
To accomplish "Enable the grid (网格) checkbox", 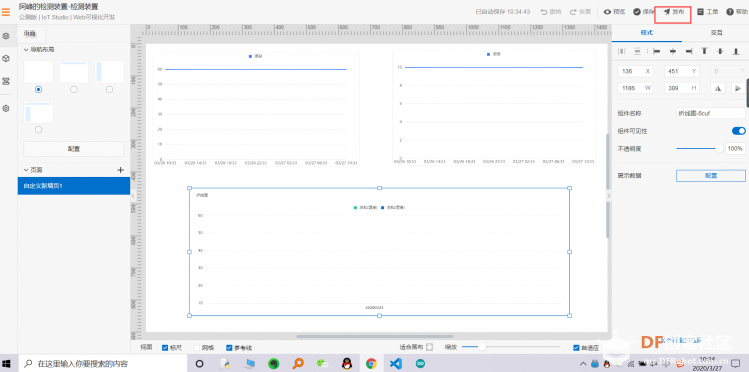I will click(197, 348).
